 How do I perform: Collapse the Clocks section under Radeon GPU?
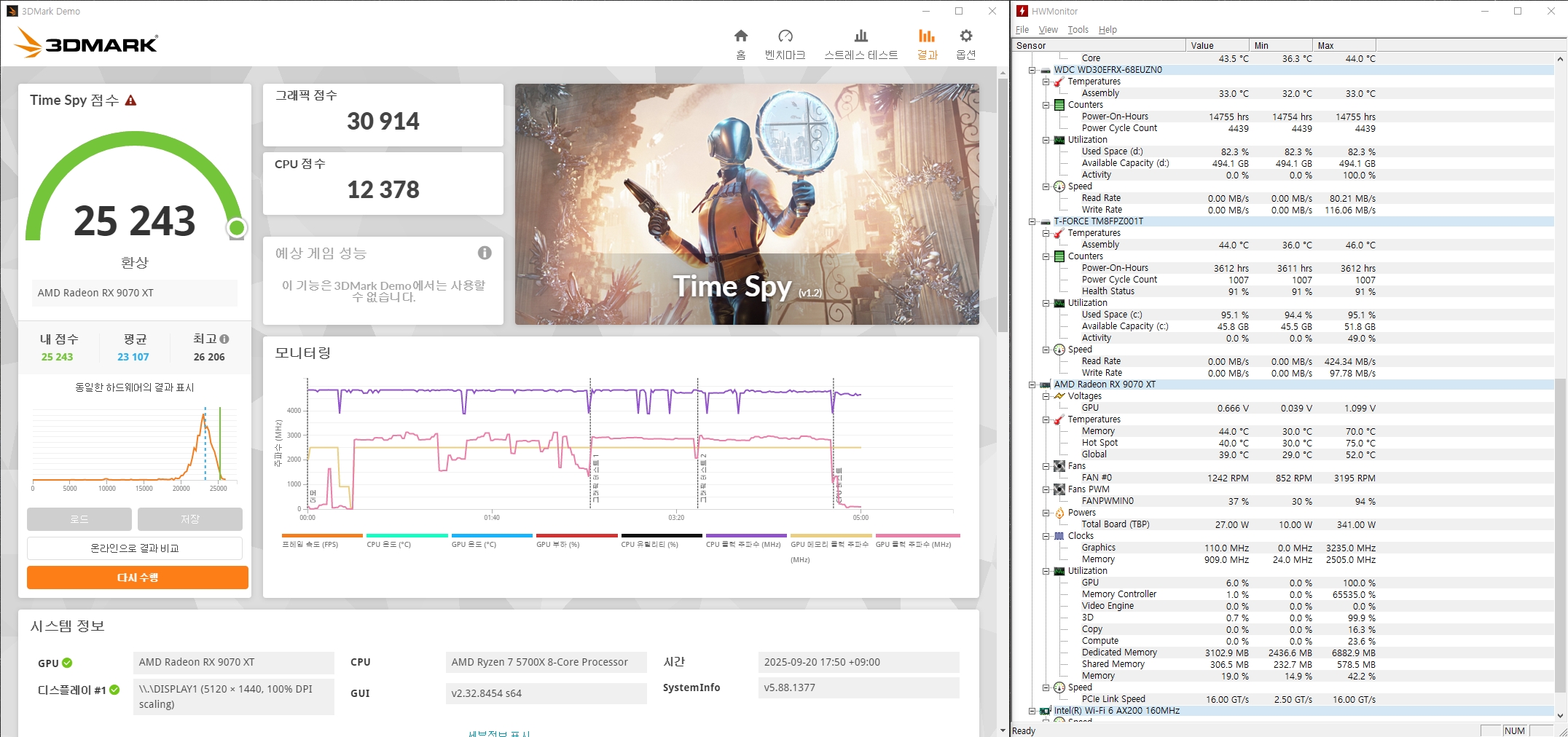pyautogui.click(x=1046, y=537)
